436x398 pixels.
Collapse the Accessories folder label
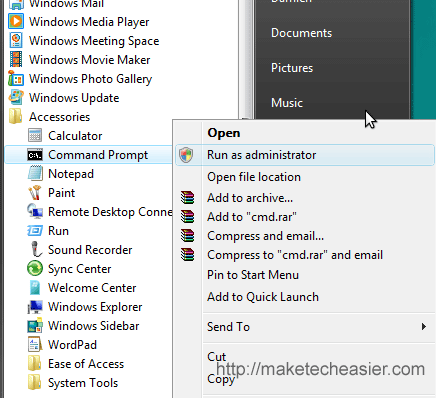coord(59,117)
